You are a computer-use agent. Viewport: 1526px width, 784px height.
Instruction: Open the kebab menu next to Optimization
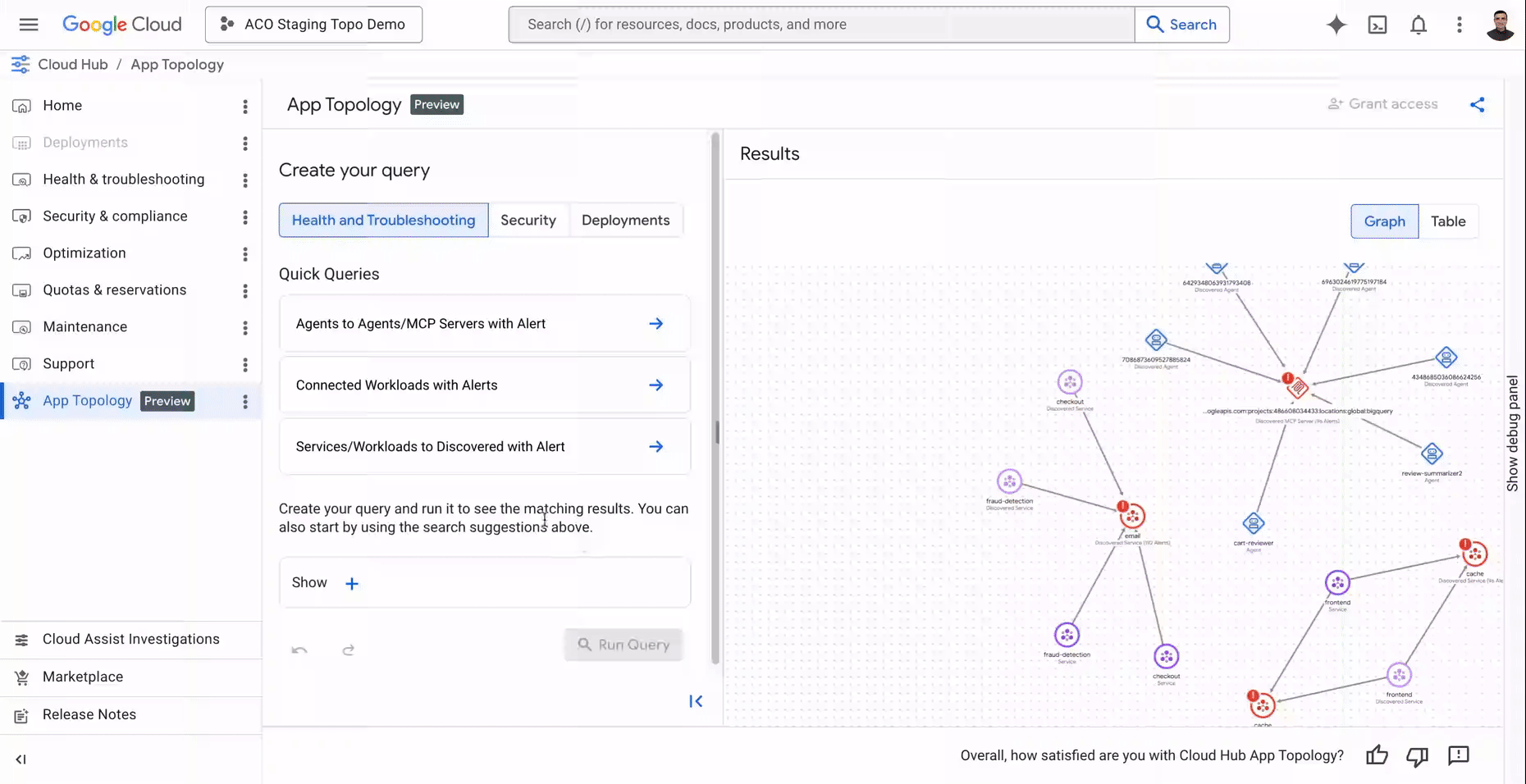(244, 254)
